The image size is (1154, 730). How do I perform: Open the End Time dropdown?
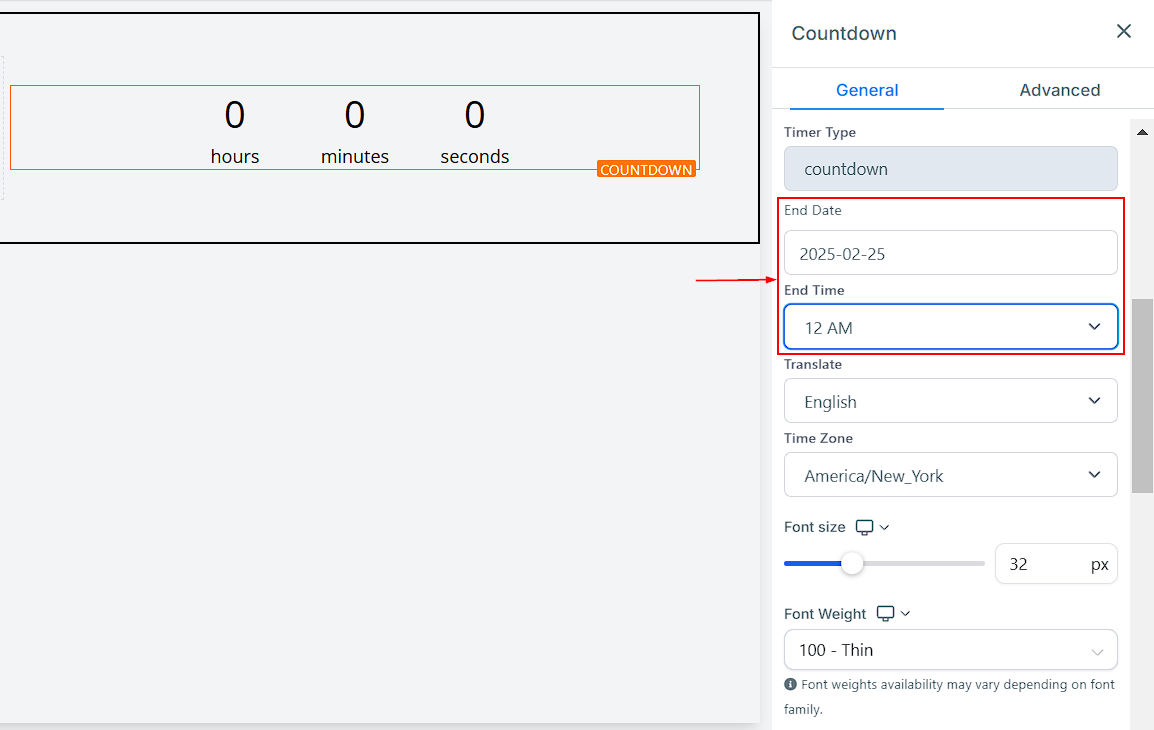tap(950, 327)
